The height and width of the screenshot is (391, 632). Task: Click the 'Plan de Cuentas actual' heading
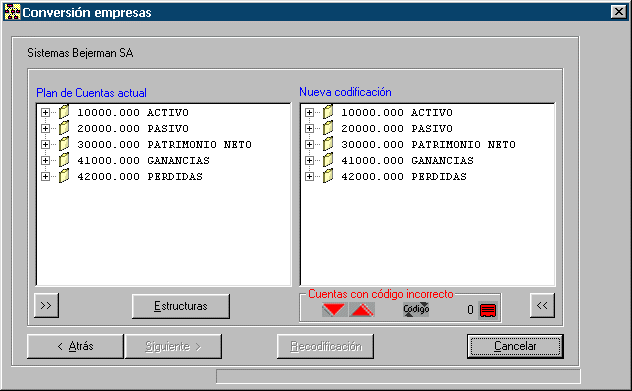91,93
